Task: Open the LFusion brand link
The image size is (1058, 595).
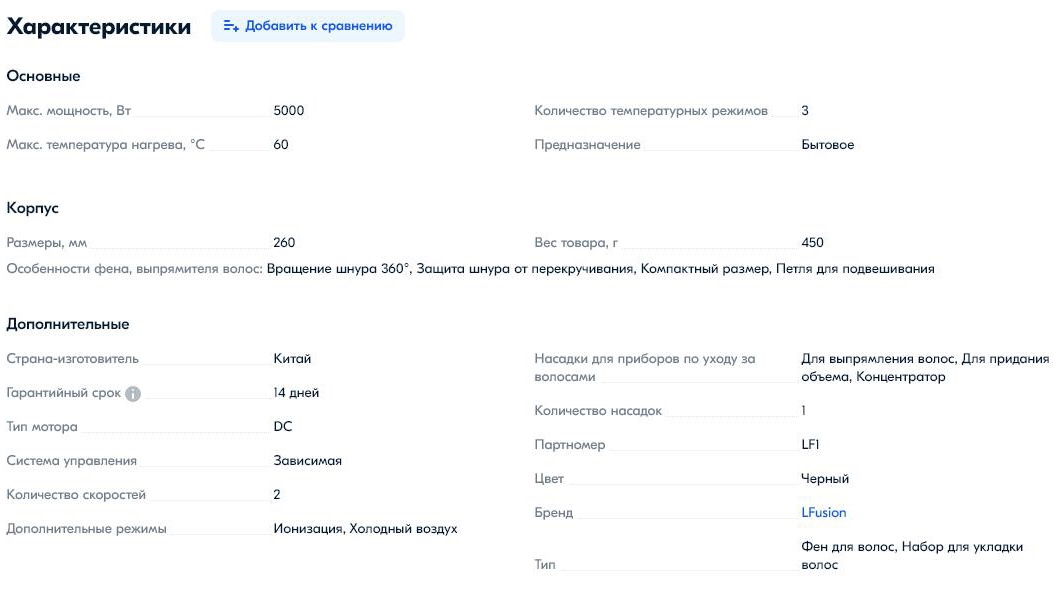Action: [x=823, y=513]
